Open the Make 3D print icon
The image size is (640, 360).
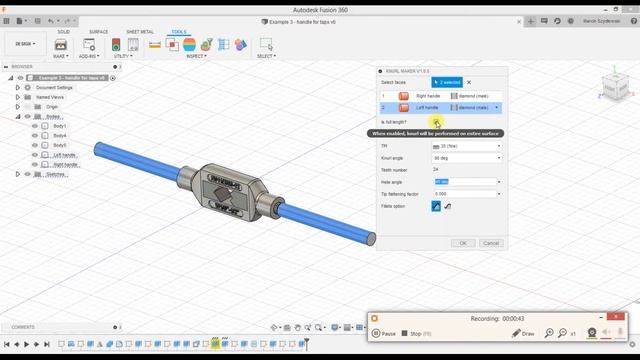point(60,44)
